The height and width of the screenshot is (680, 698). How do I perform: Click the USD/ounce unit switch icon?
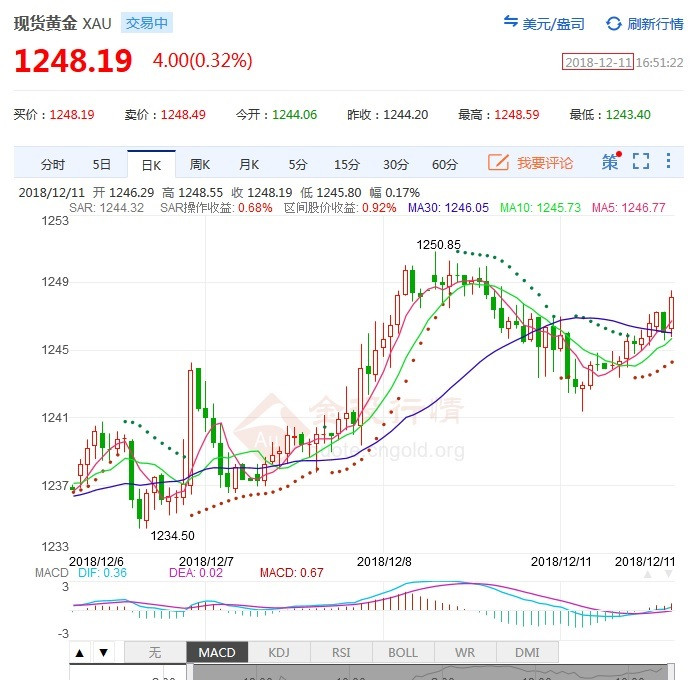coord(510,23)
